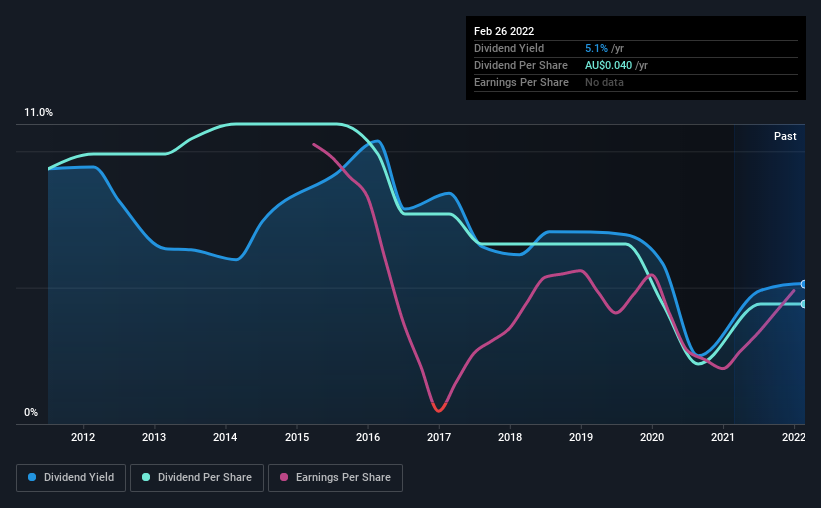
Task: Click the Dividend Yield tooltip row label
Action: (509, 48)
